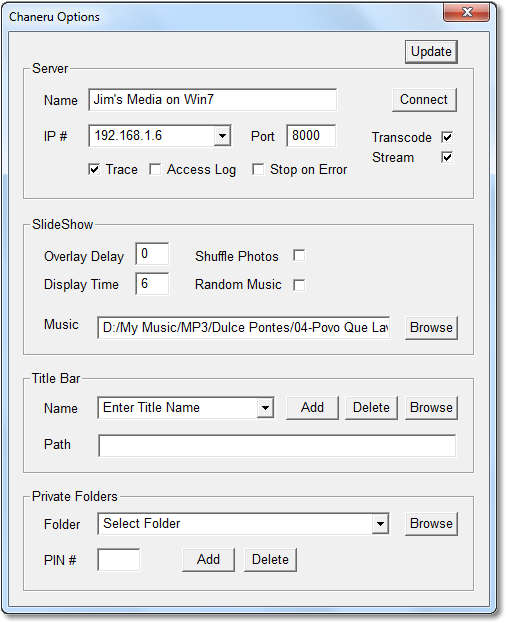The height and width of the screenshot is (623, 506).
Task: Expand the Title Bar Name dropdown
Action: (x=265, y=408)
